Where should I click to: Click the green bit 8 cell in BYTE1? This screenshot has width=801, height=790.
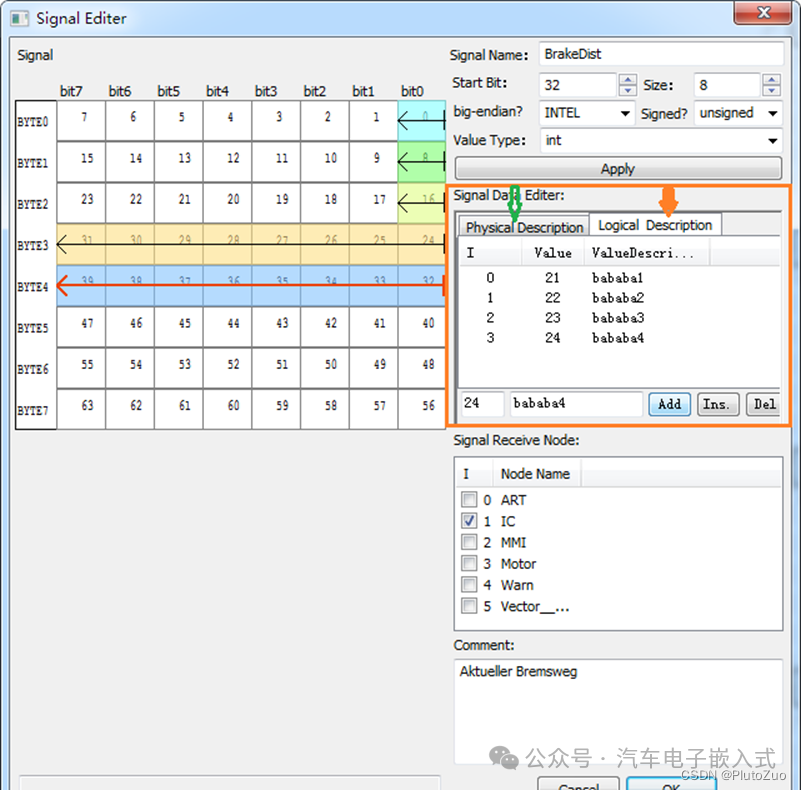422,162
